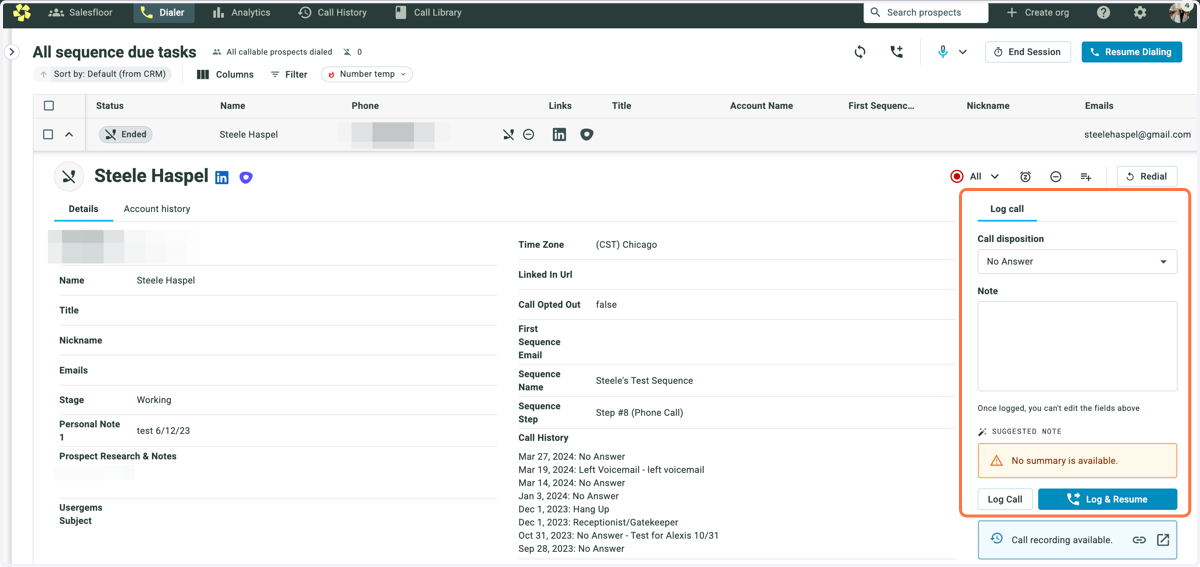1200x567 pixels.
Task: Copy the call recording link icon
Action: click(1139, 540)
